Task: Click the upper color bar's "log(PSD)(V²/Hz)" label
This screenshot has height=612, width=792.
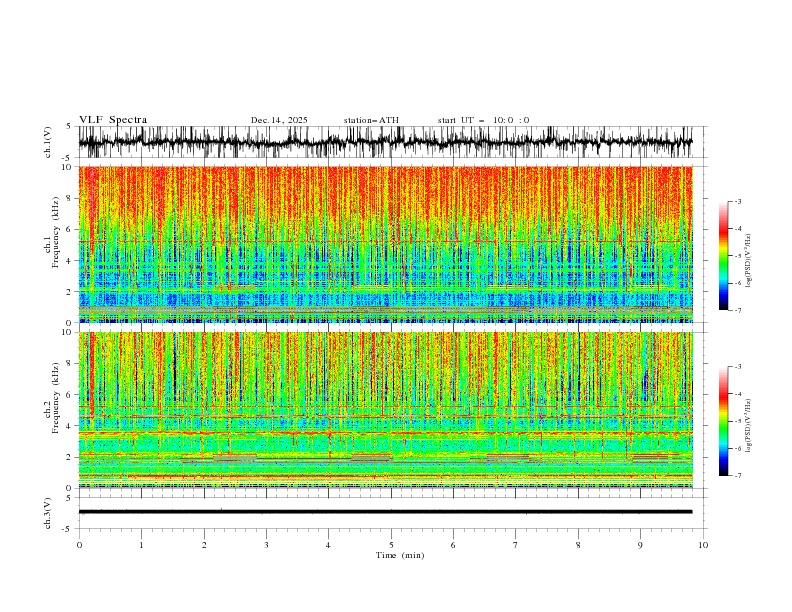Action: [x=748, y=261]
